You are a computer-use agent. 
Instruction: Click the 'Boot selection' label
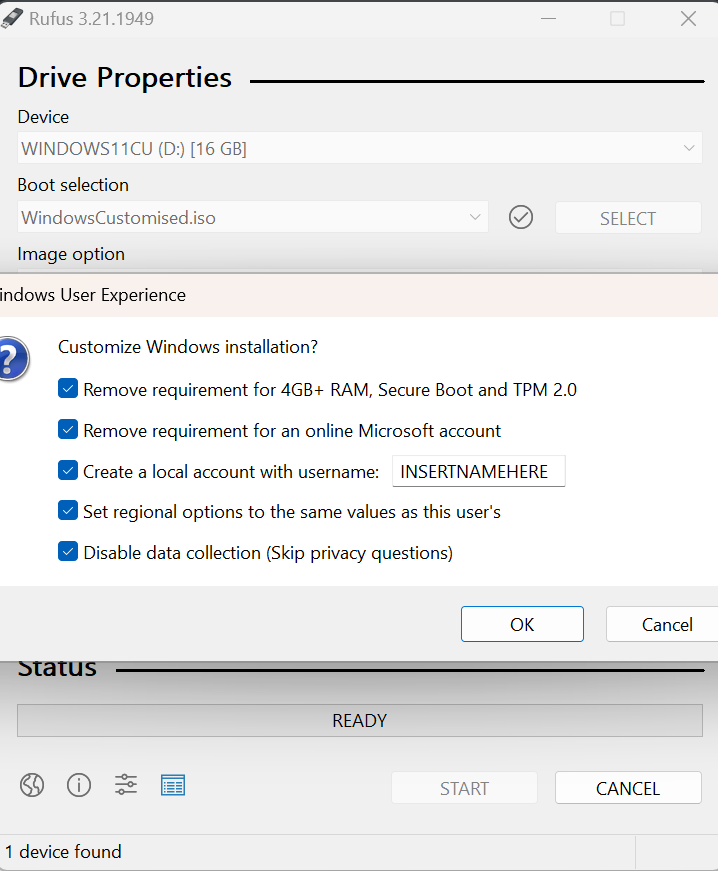[x=73, y=185]
